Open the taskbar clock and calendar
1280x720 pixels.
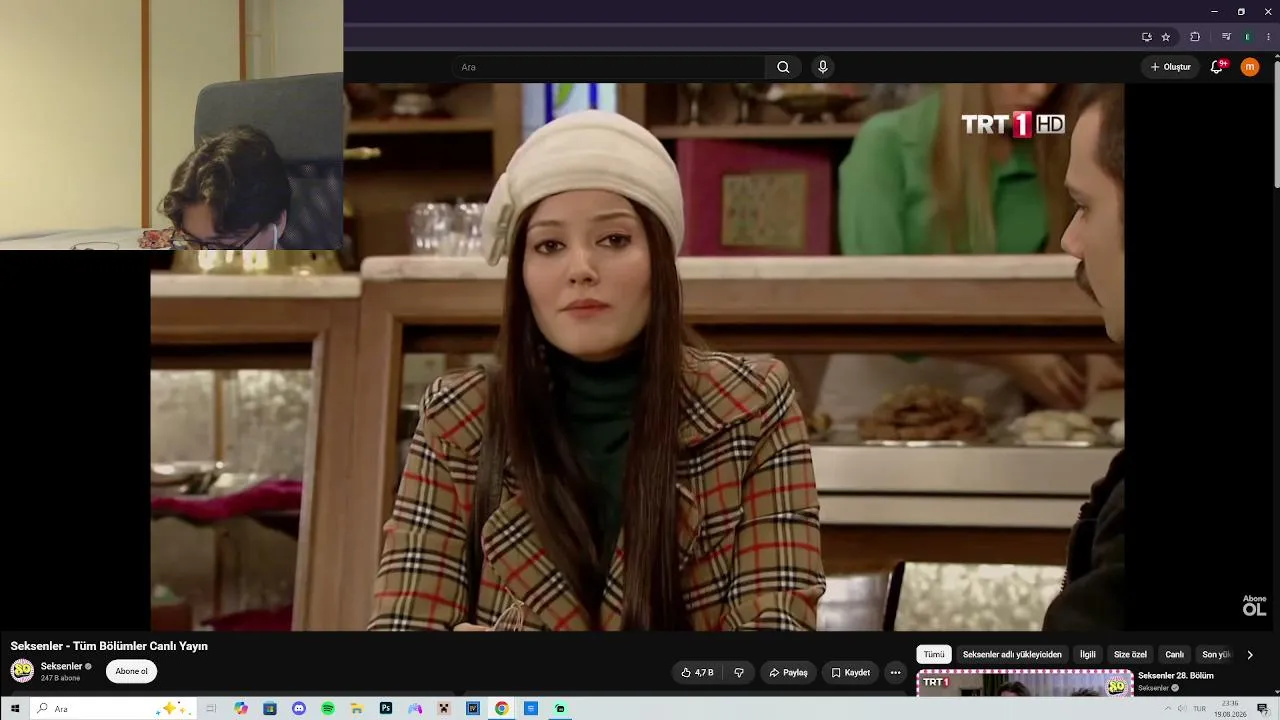click(x=1230, y=709)
